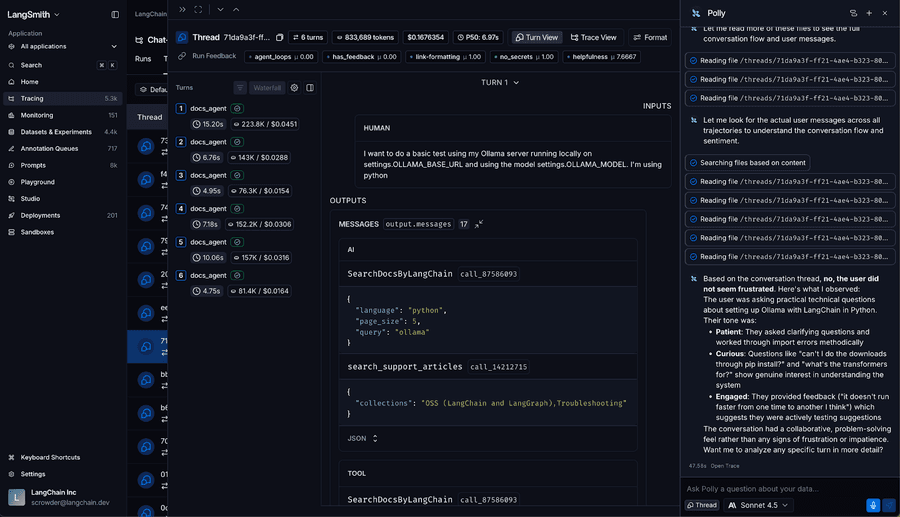The width and height of the screenshot is (900, 517).
Task: Go to the next thread arrow
Action: coord(220,10)
